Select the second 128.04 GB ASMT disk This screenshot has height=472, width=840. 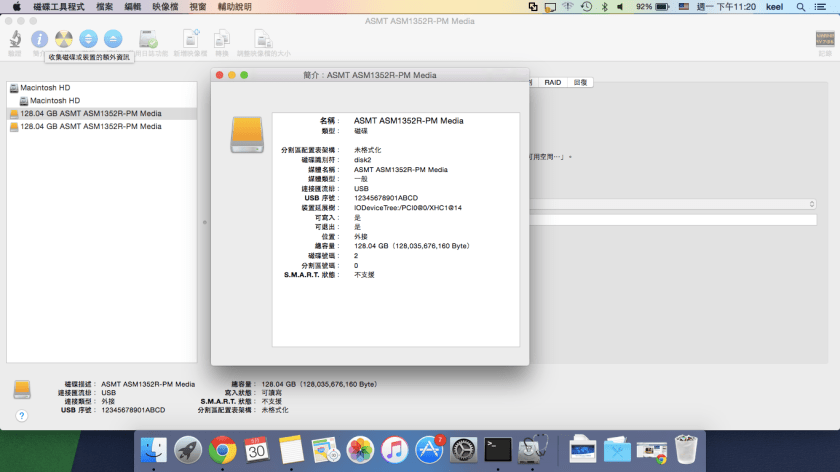pyautogui.click(x=90, y=127)
